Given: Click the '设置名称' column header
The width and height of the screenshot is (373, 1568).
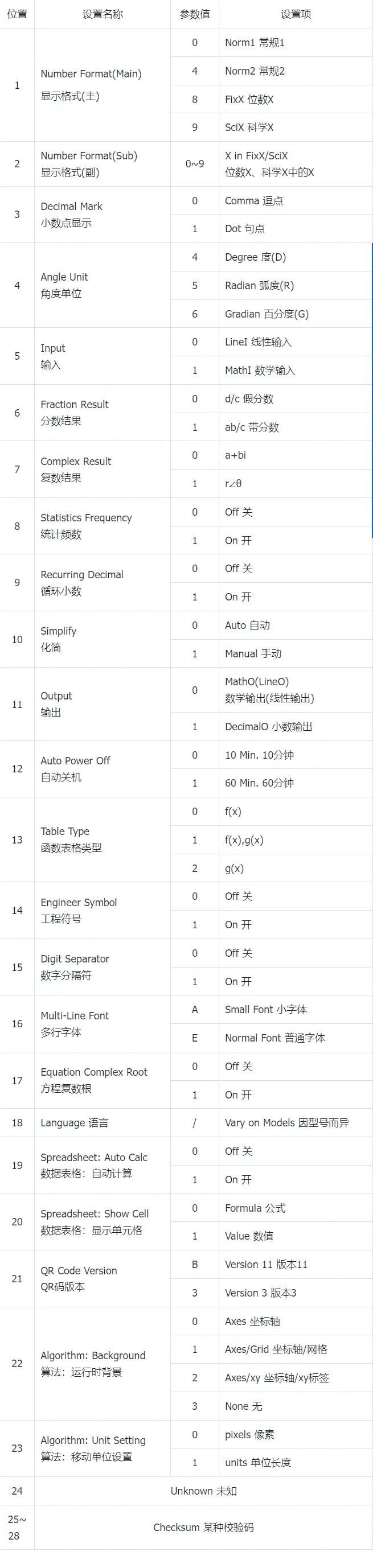Looking at the screenshot, I should (x=103, y=14).
